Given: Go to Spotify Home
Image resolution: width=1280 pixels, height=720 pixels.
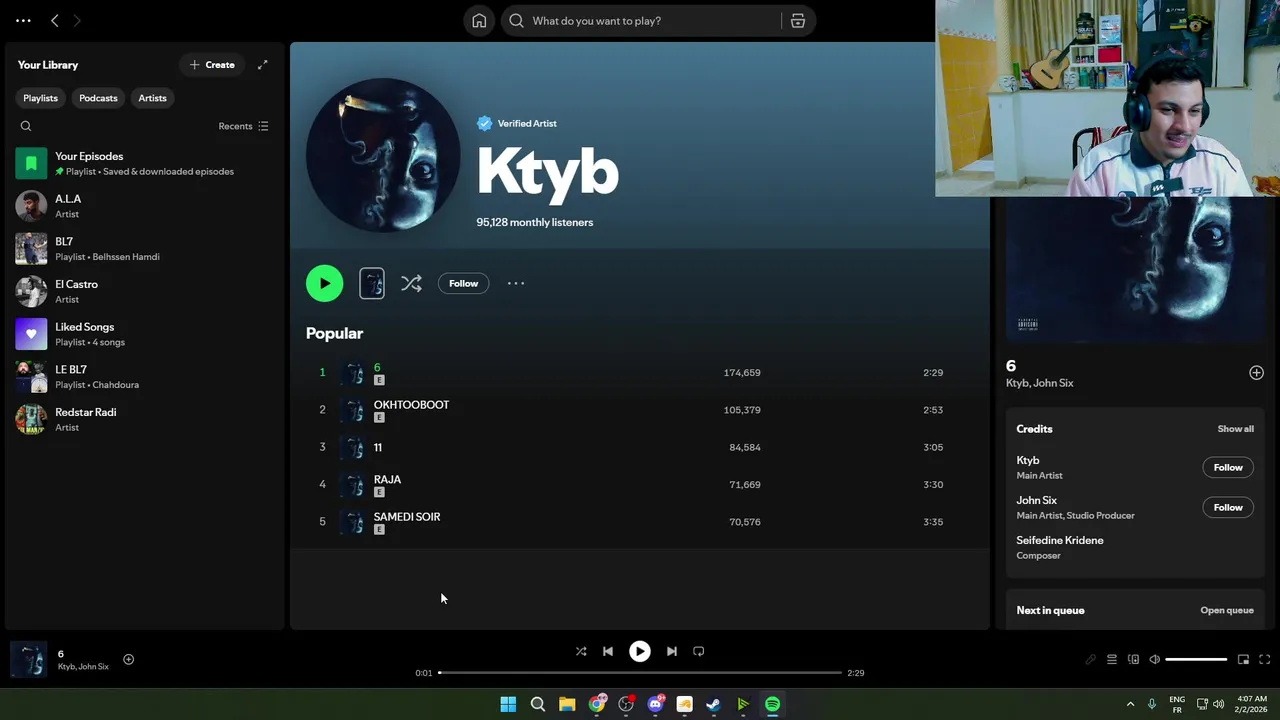Looking at the screenshot, I should (479, 21).
